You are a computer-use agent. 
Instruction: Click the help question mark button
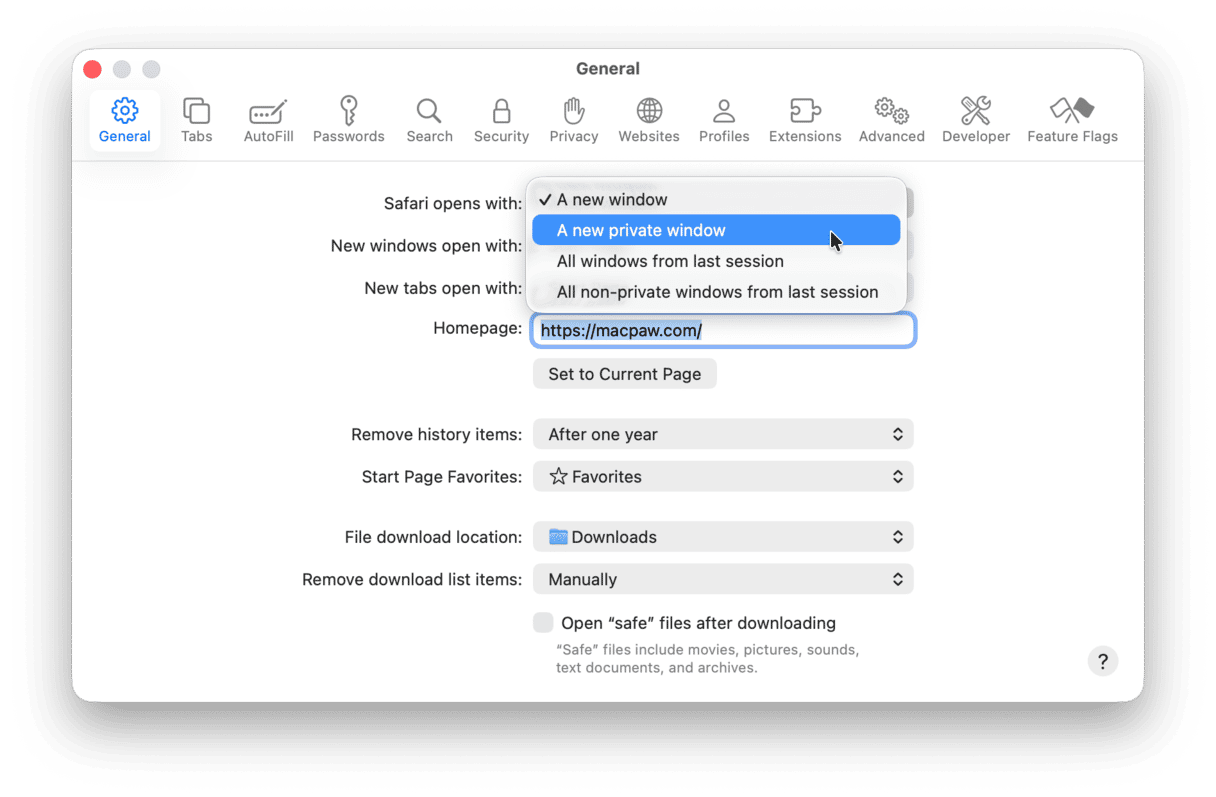click(1102, 661)
